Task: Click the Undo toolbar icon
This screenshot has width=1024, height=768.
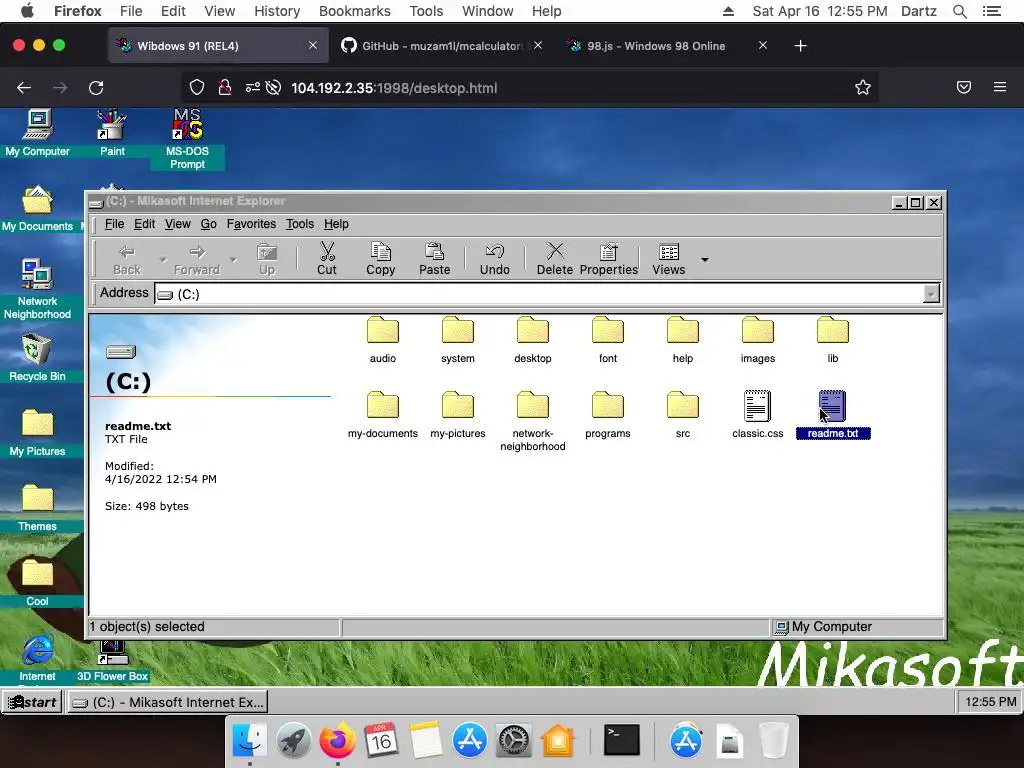Action: click(x=494, y=259)
